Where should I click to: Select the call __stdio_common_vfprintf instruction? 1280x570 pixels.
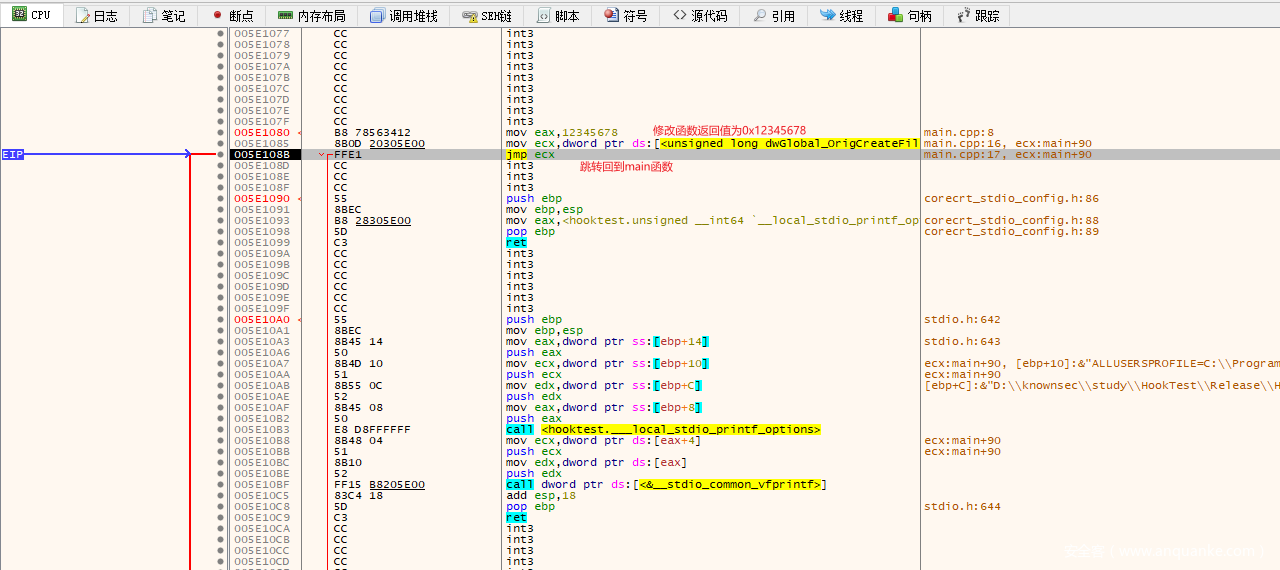pos(665,485)
